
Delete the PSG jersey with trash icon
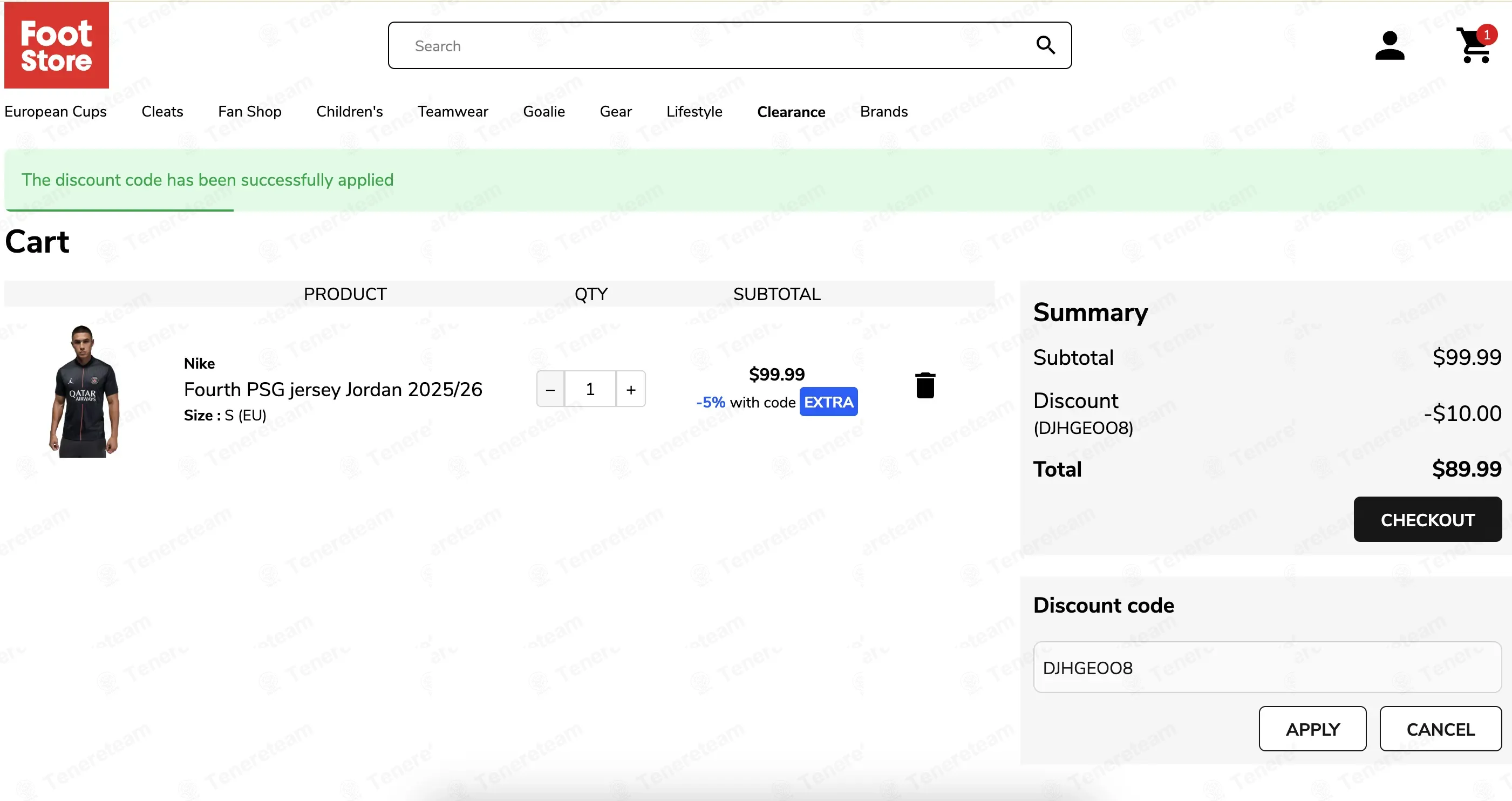(925, 386)
